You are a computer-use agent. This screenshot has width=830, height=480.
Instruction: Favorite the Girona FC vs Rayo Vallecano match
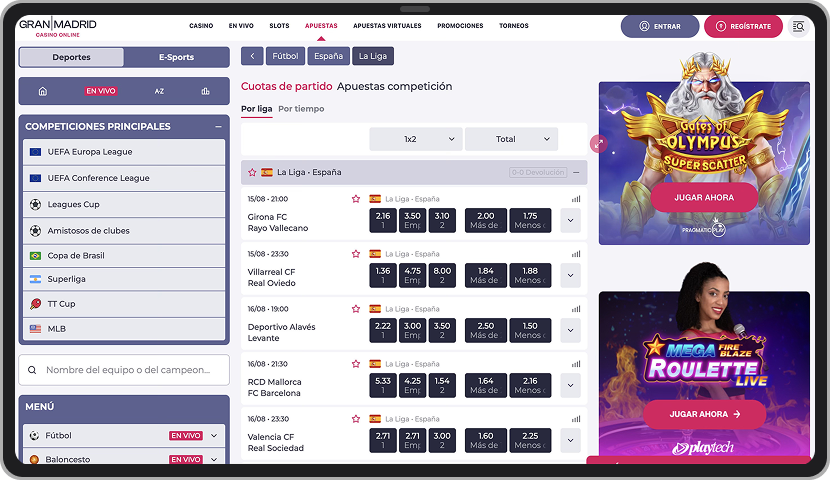[356, 199]
